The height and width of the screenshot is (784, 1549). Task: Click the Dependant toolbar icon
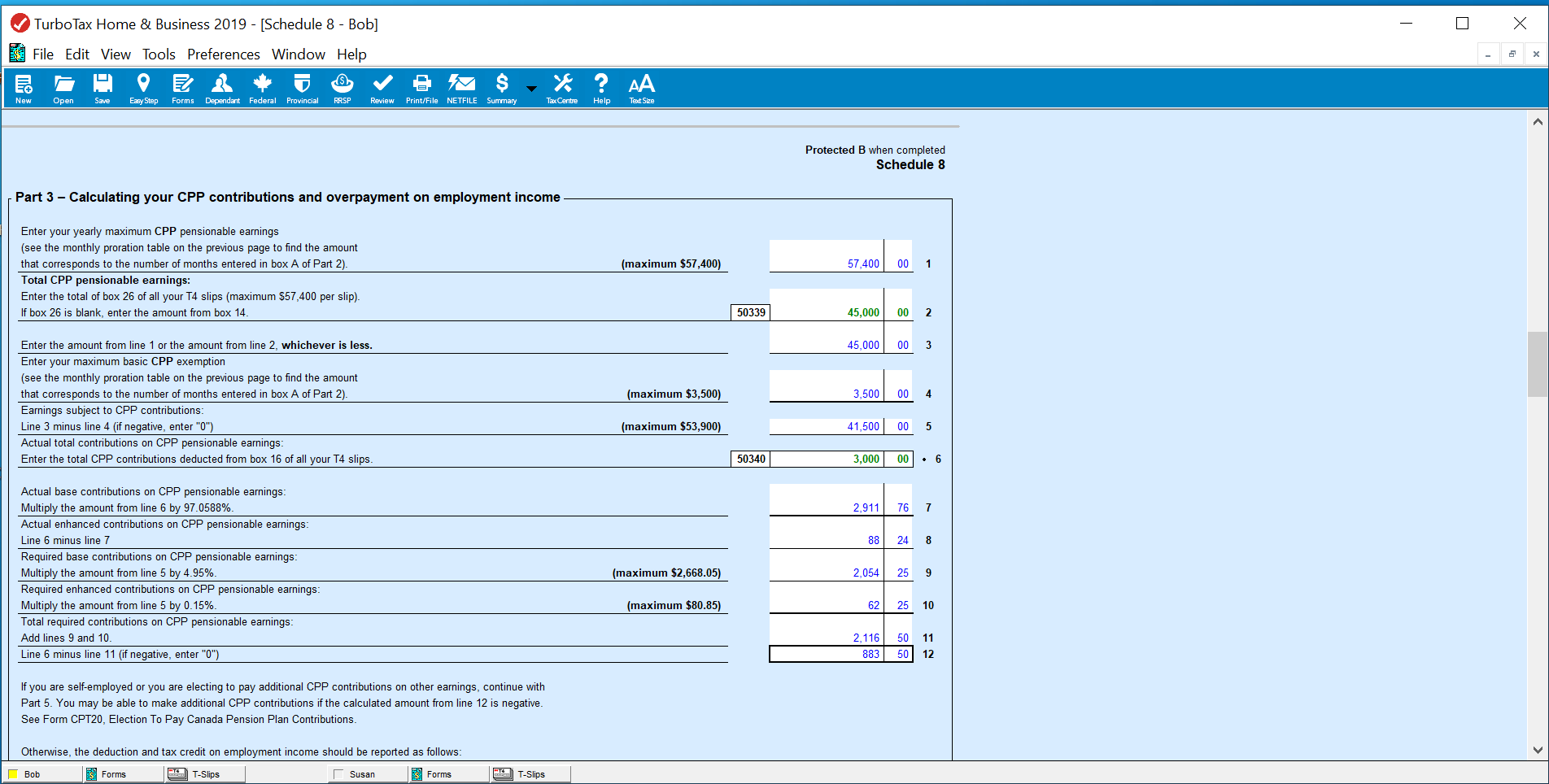click(222, 89)
